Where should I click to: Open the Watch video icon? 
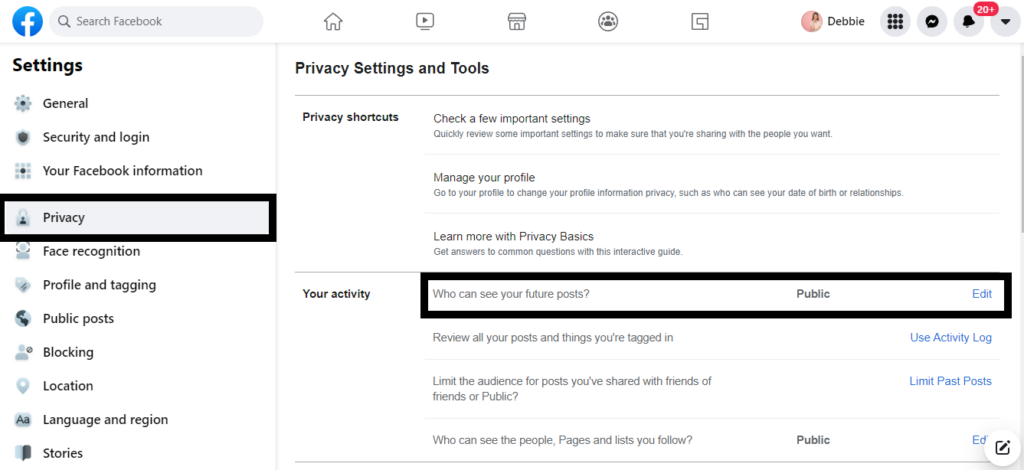424,22
